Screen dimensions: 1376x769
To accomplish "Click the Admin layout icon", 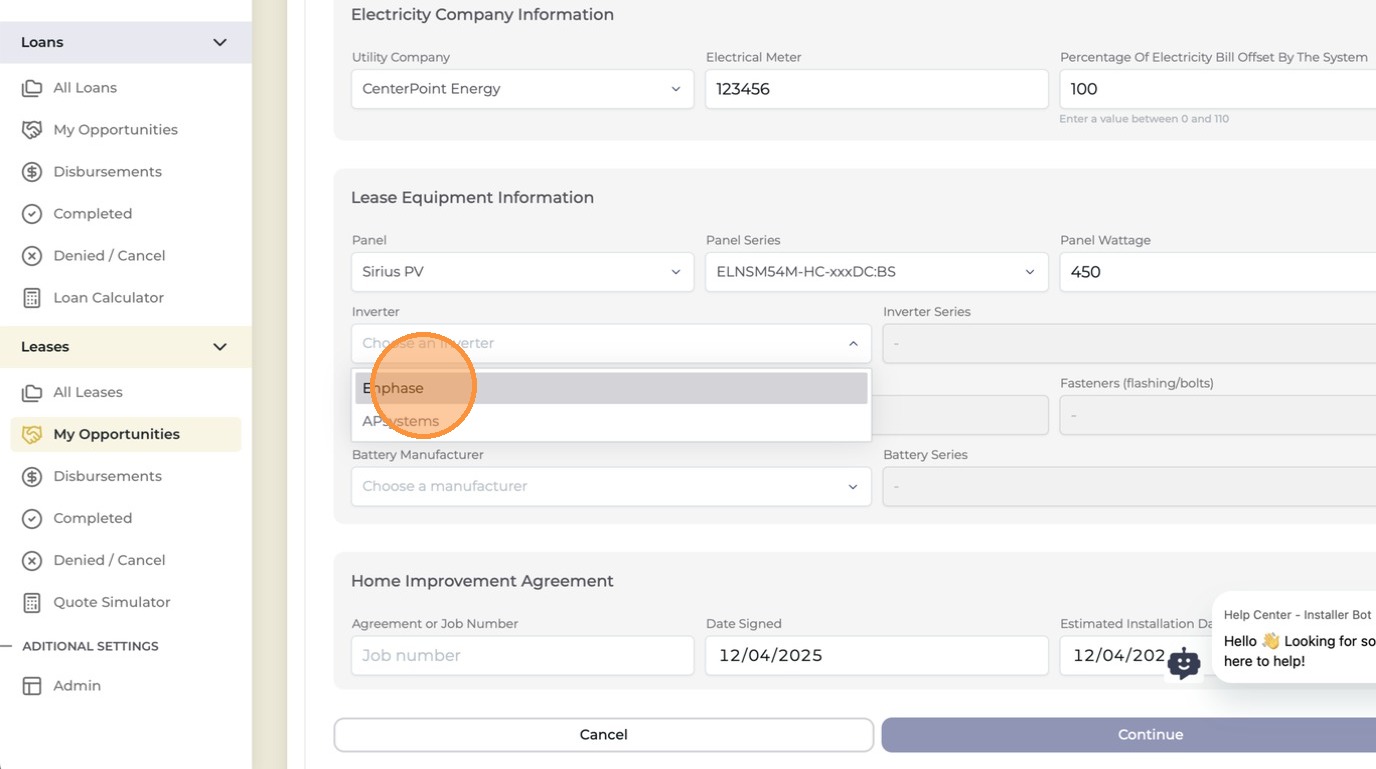I will [32, 686].
